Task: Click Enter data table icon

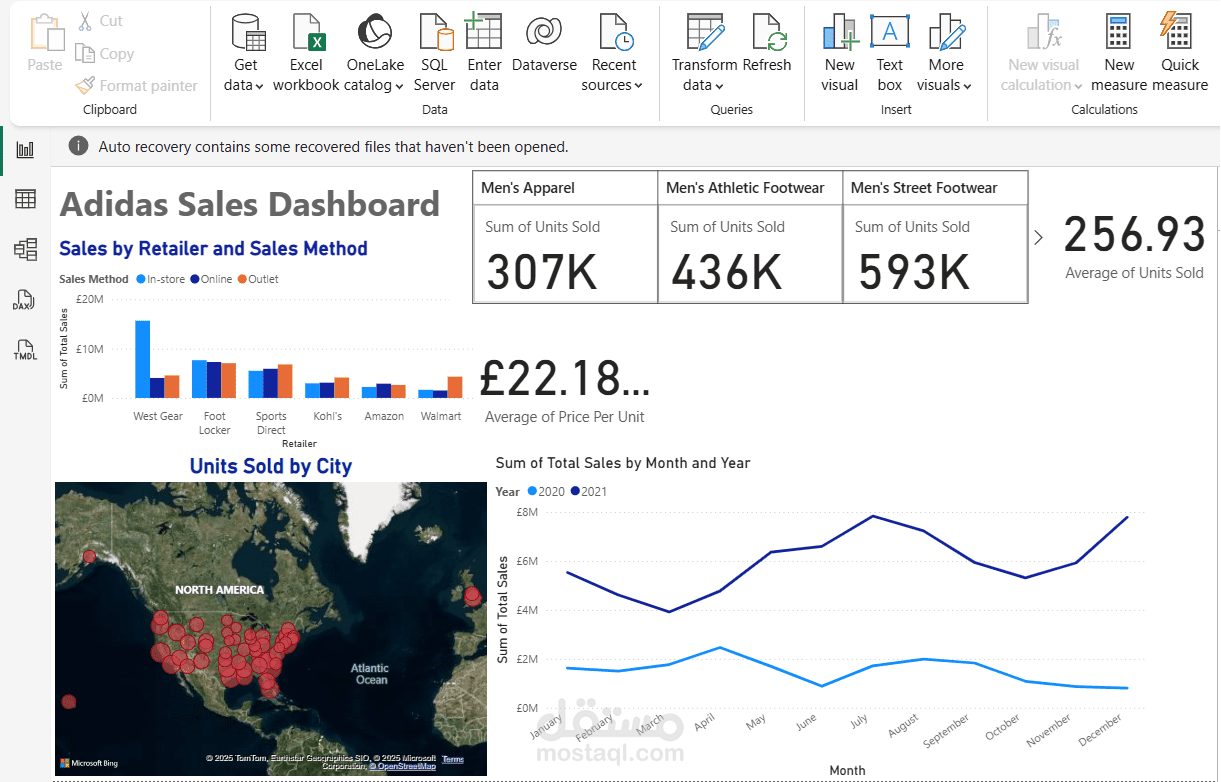Action: click(x=484, y=32)
